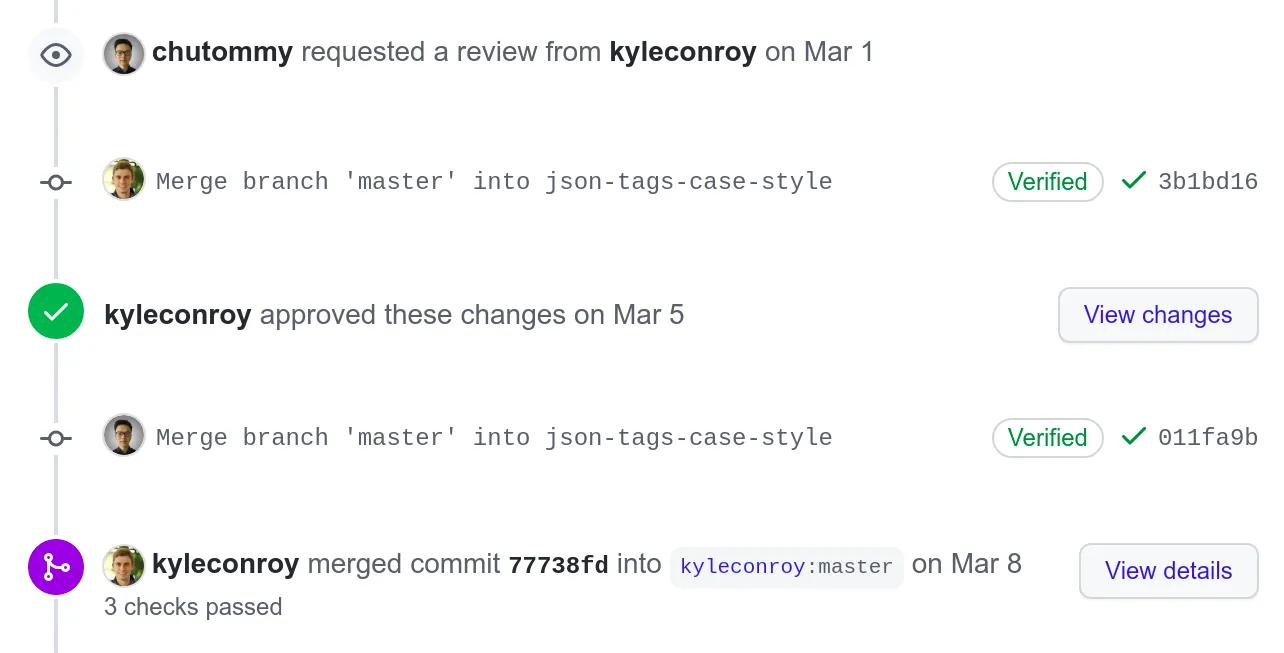
Task: Click the eye review-request icon
Action: pos(56,54)
